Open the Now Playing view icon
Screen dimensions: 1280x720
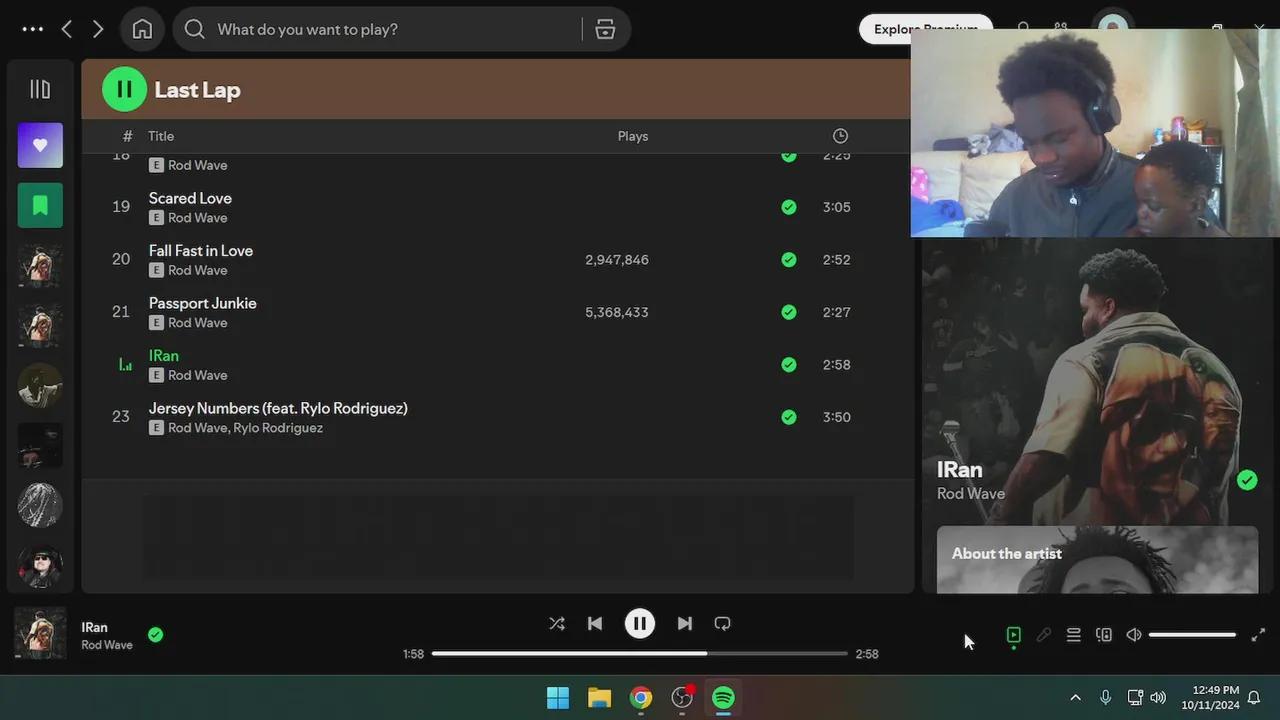point(1013,635)
